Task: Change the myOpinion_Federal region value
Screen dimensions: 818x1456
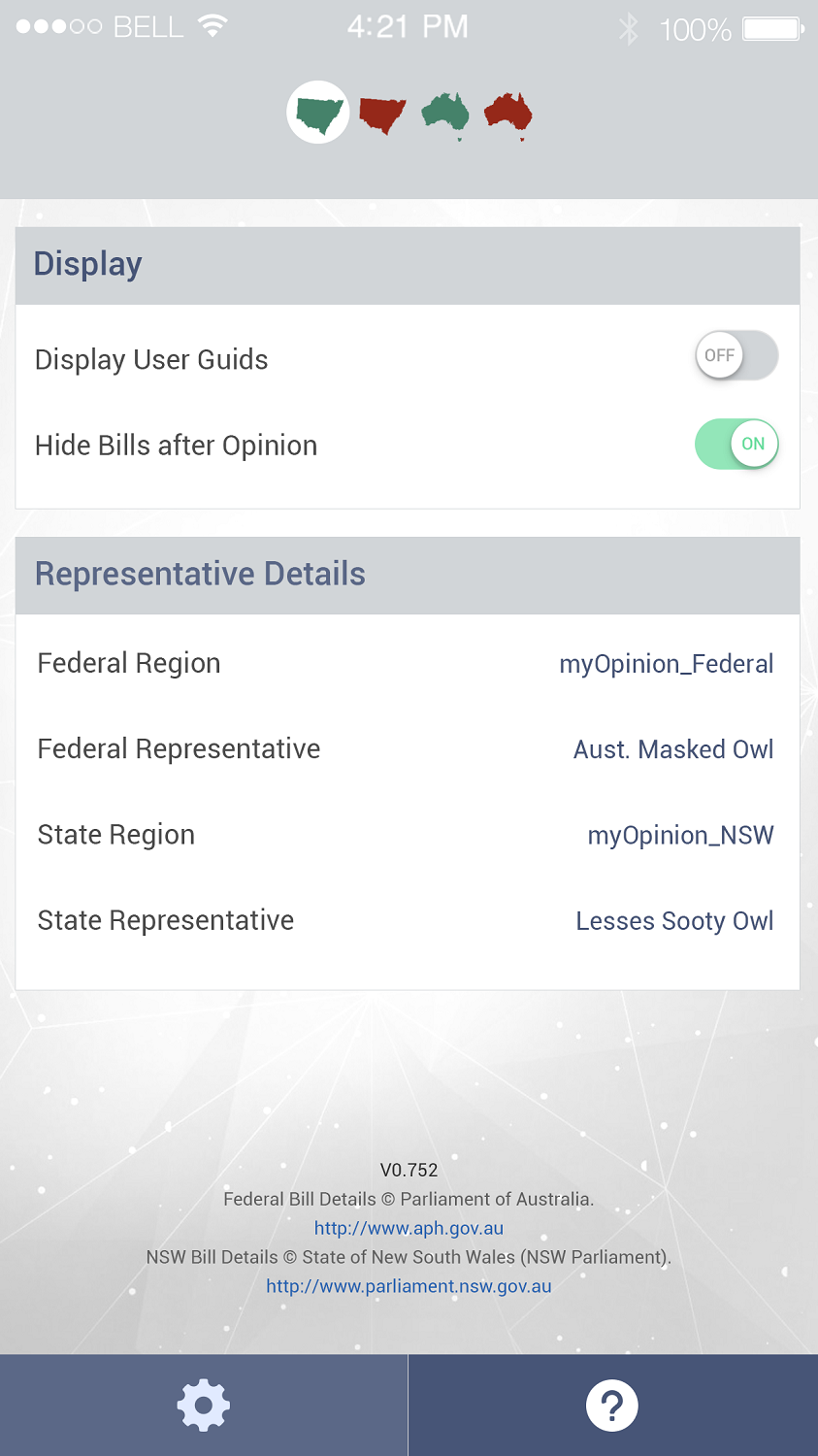Action: coord(666,664)
